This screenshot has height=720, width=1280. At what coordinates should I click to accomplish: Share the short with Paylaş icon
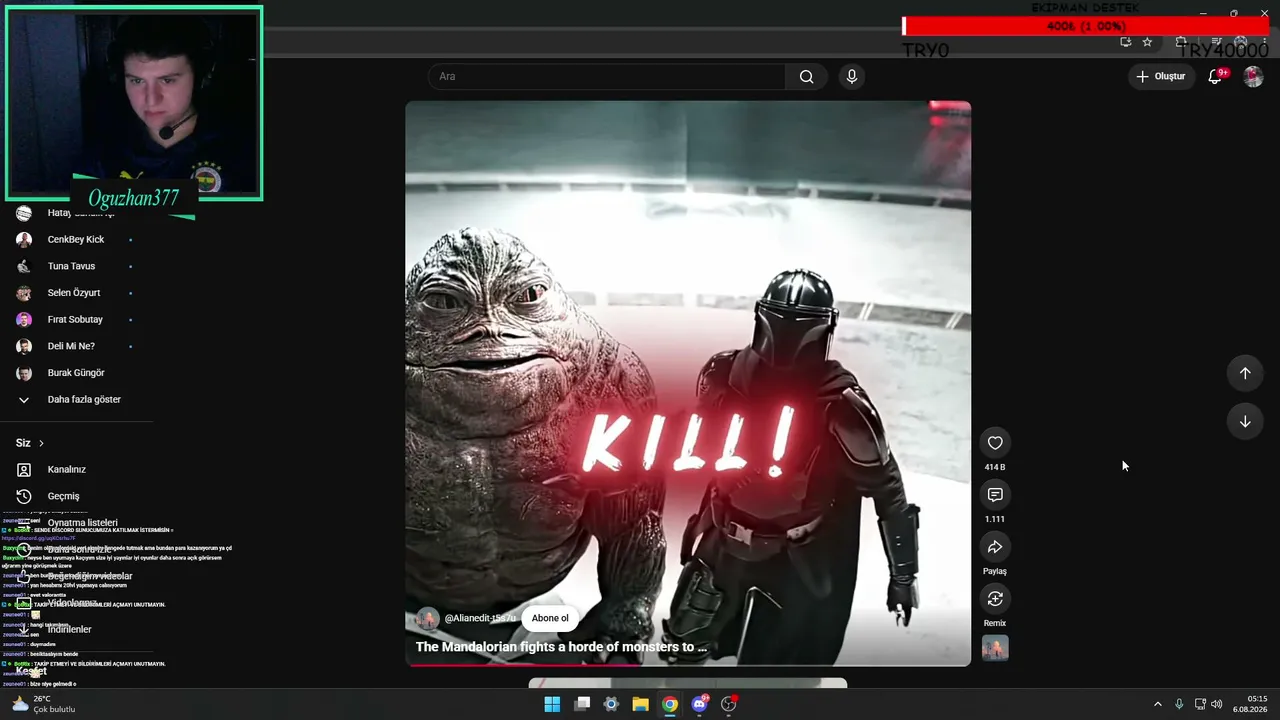coord(995,547)
